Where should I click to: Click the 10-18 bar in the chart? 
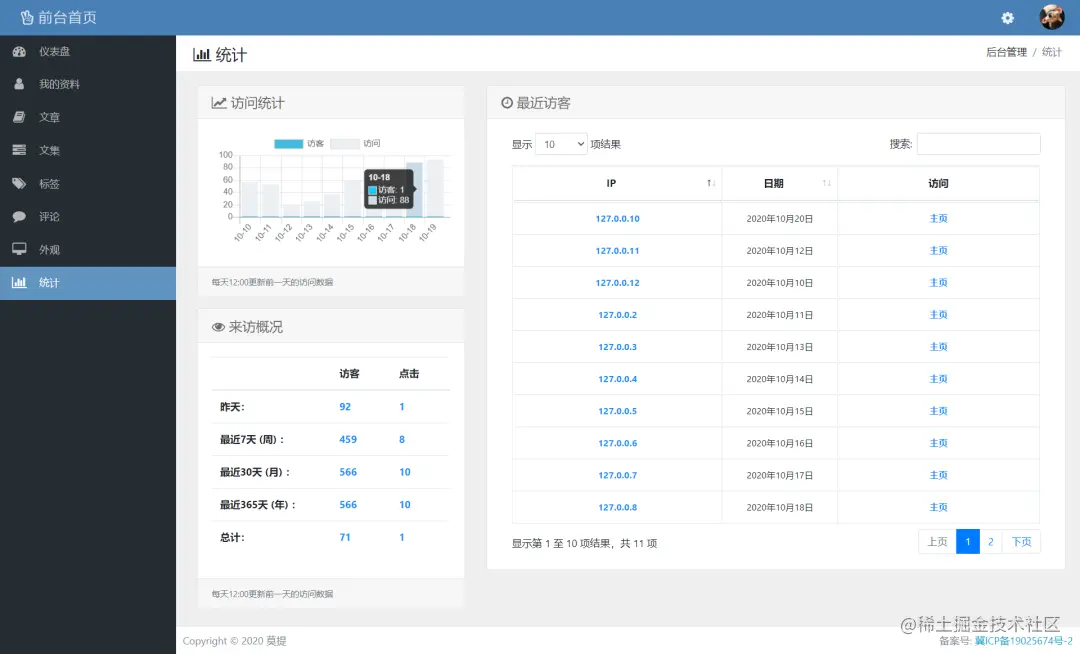click(414, 190)
